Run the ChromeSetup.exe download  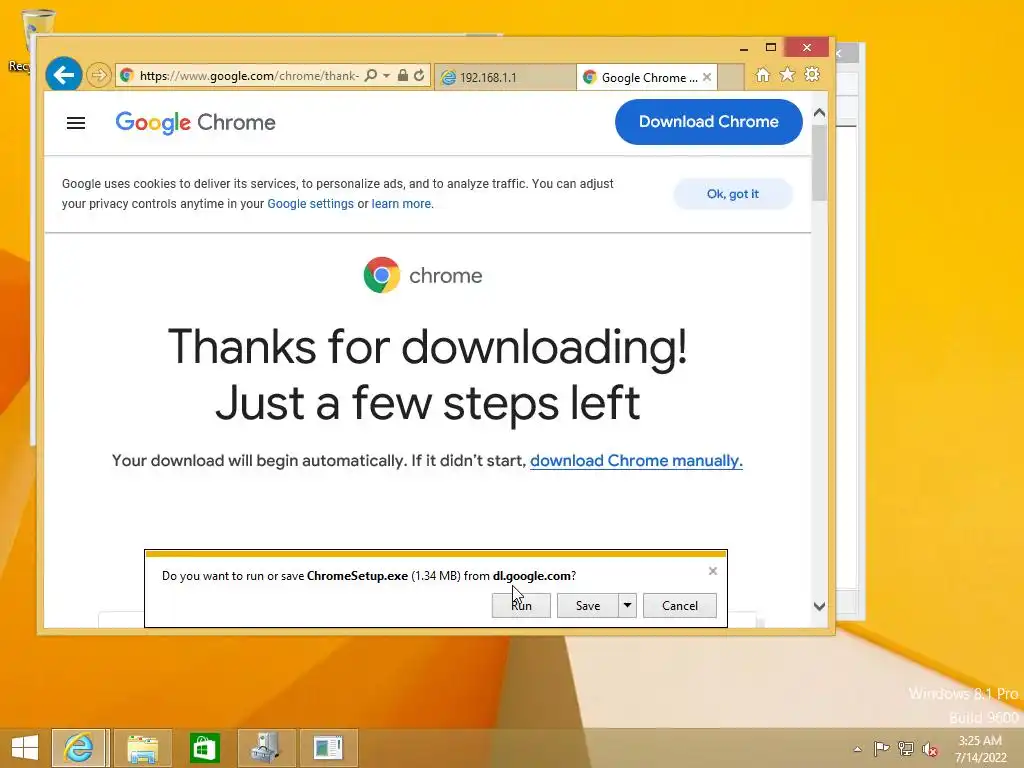(x=521, y=605)
